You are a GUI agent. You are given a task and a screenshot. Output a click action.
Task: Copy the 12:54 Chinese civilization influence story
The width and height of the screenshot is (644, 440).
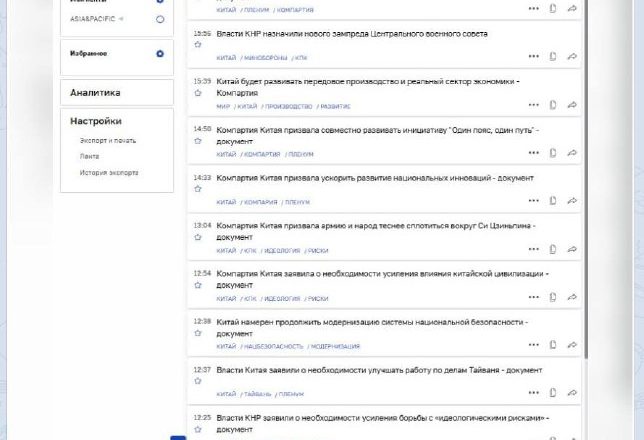click(x=553, y=297)
